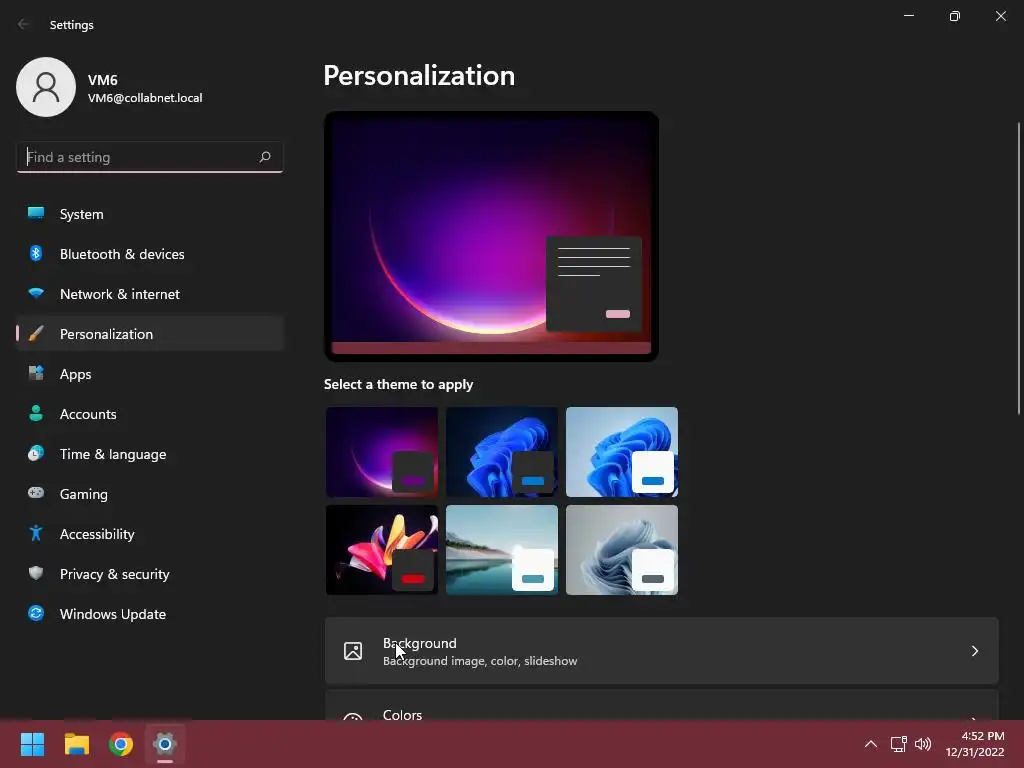1024x768 pixels.
Task: Open the volume speaker icon
Action: coord(923,744)
